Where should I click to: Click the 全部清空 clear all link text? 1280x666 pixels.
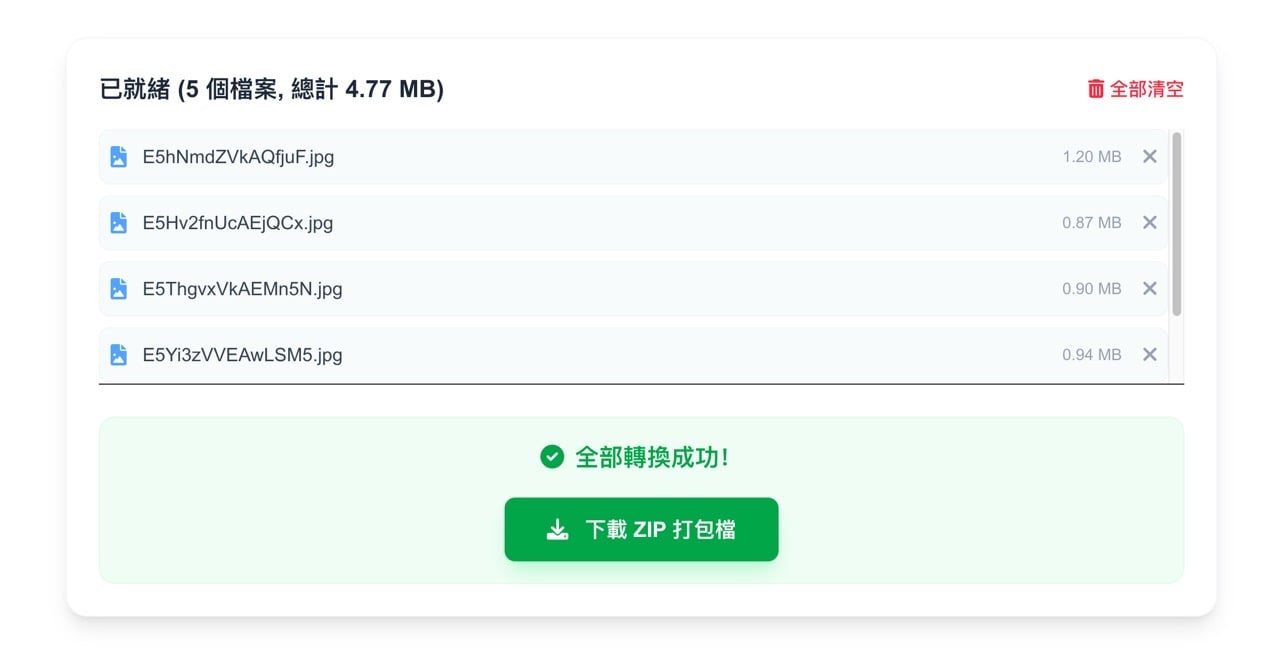(1147, 89)
